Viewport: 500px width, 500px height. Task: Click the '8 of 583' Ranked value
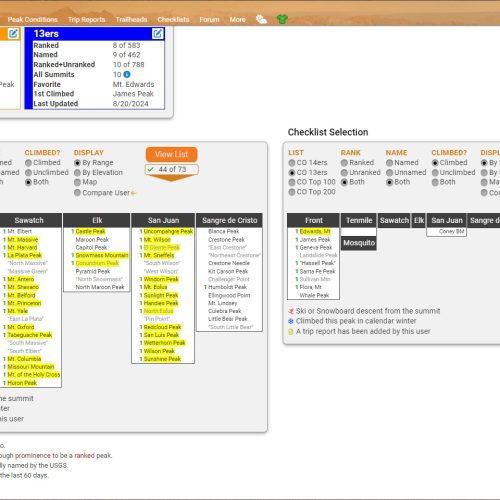point(126,45)
